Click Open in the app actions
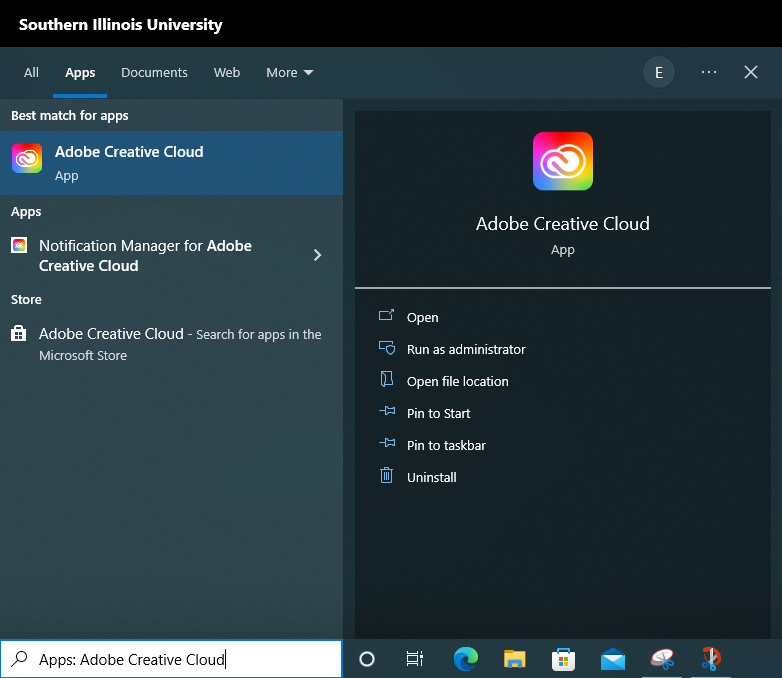The height and width of the screenshot is (678, 782). [422, 317]
